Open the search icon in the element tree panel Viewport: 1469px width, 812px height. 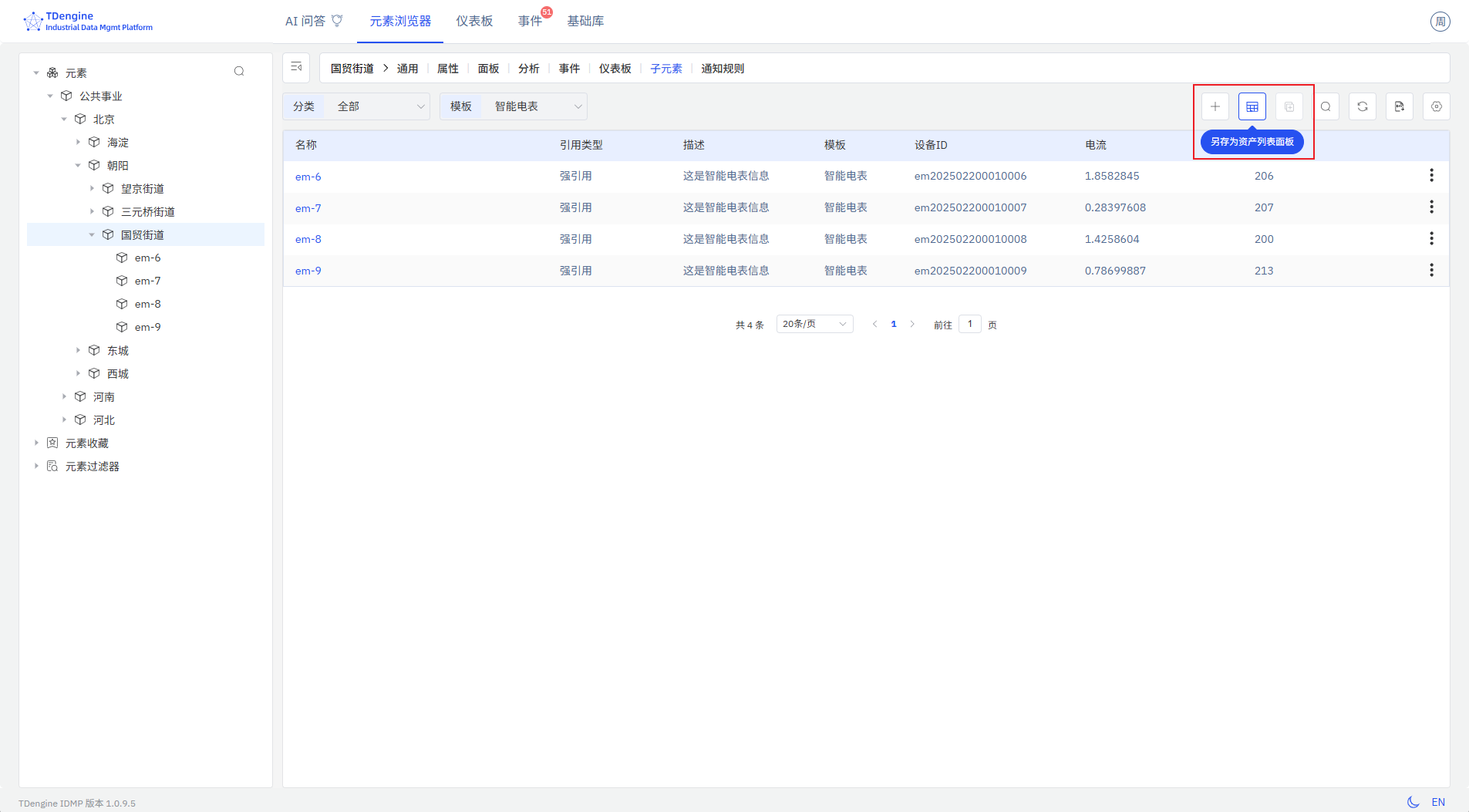tap(239, 71)
